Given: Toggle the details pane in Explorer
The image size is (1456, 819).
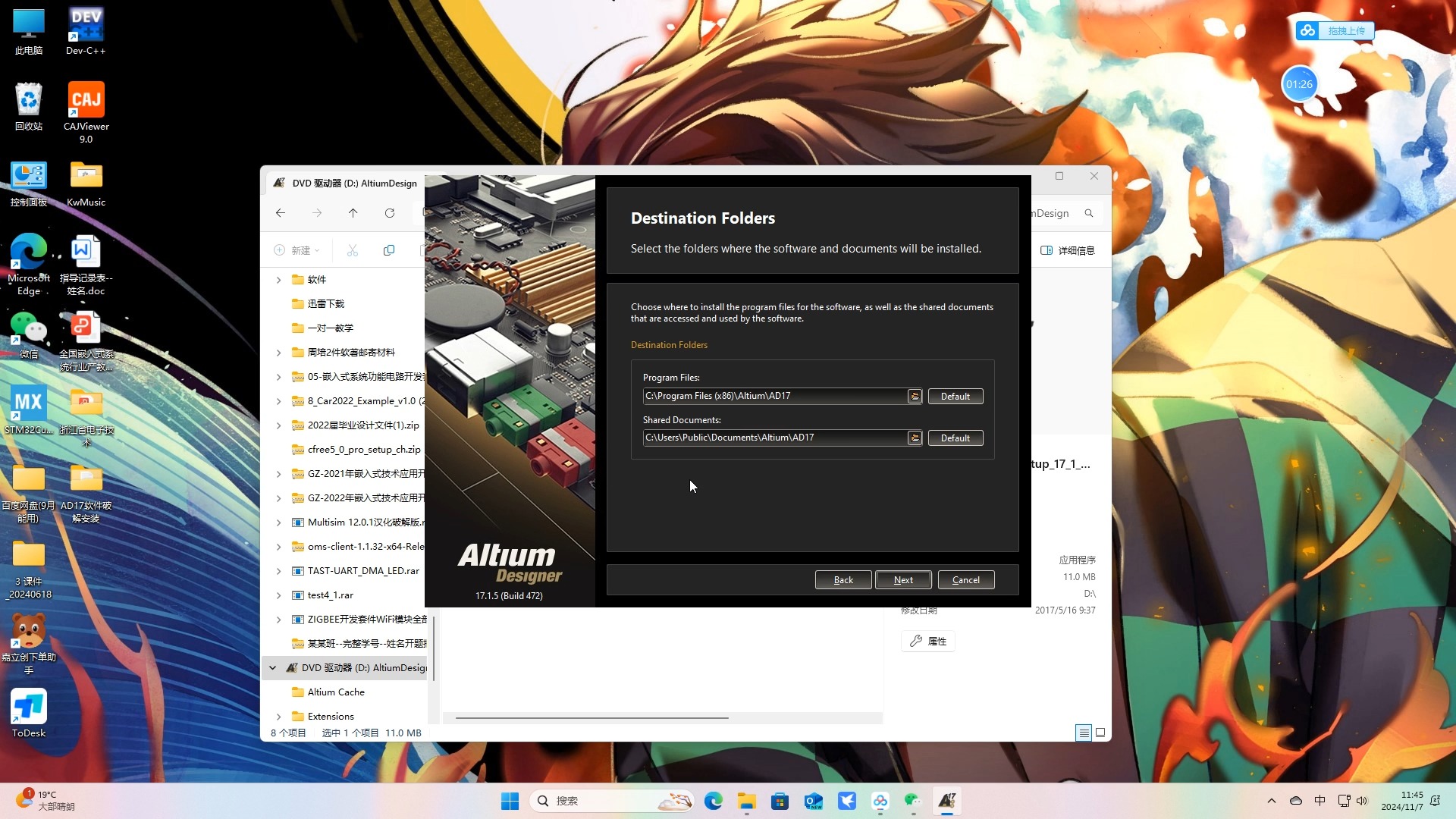Looking at the screenshot, I should click(1068, 250).
